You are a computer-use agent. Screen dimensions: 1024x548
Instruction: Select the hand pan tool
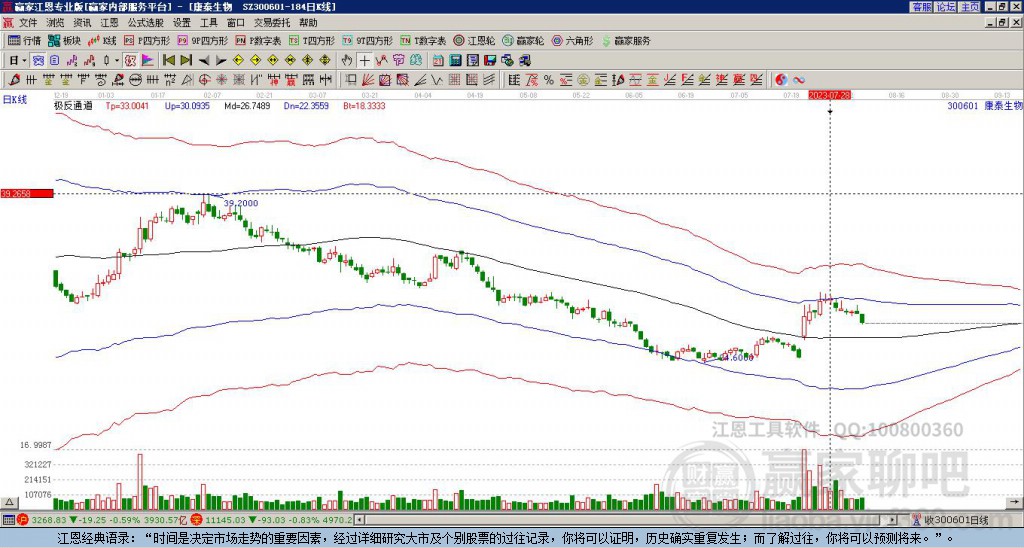[347, 60]
